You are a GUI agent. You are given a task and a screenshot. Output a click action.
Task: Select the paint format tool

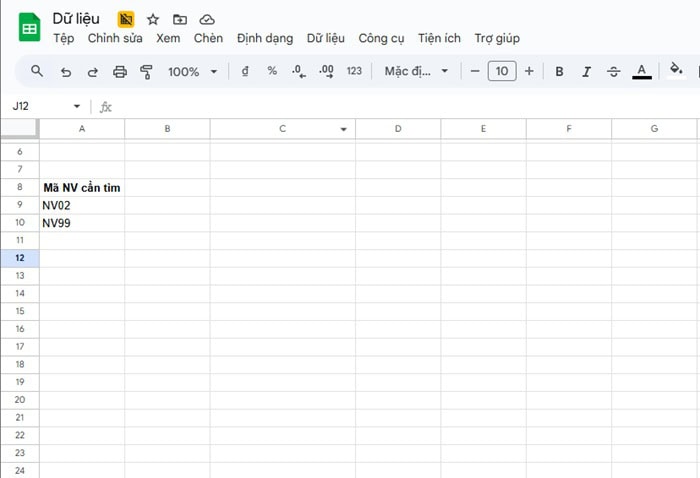point(147,71)
